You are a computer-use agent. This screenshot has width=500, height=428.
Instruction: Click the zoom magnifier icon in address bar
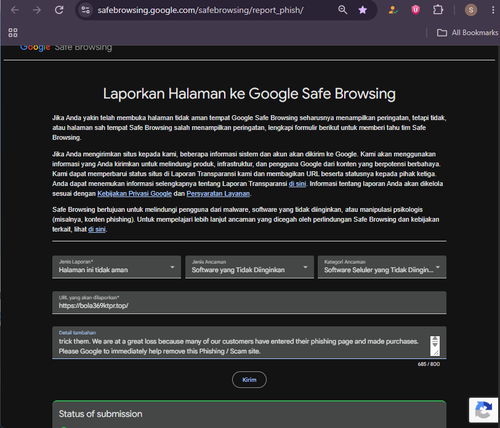tap(343, 10)
